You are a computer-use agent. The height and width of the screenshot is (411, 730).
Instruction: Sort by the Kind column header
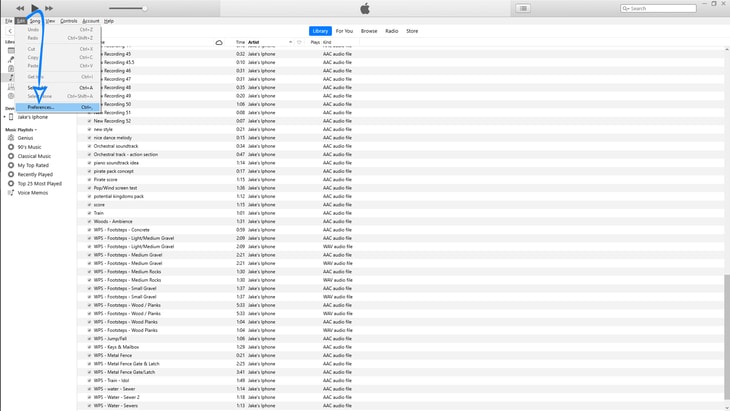click(327, 42)
